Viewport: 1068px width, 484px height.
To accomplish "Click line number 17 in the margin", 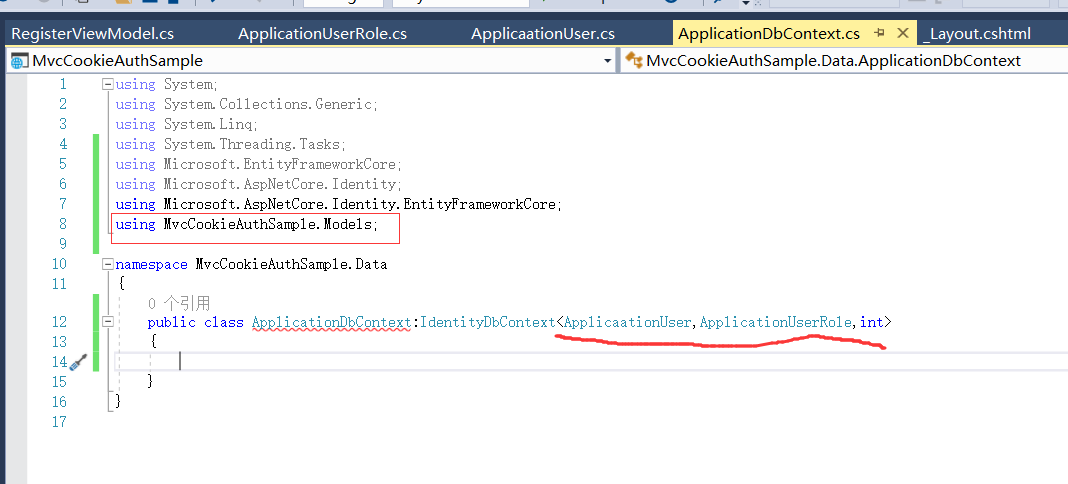I will click(x=59, y=421).
